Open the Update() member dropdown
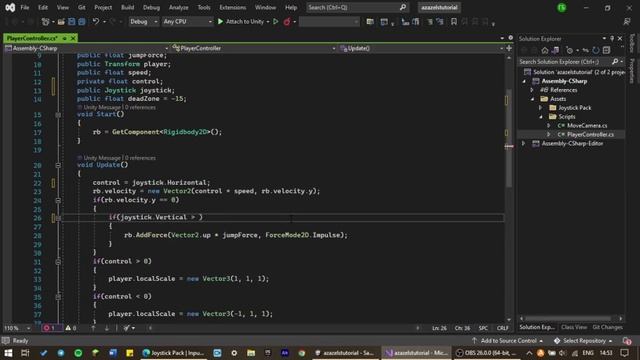Viewport: 640px width, 360px height. coord(421,48)
